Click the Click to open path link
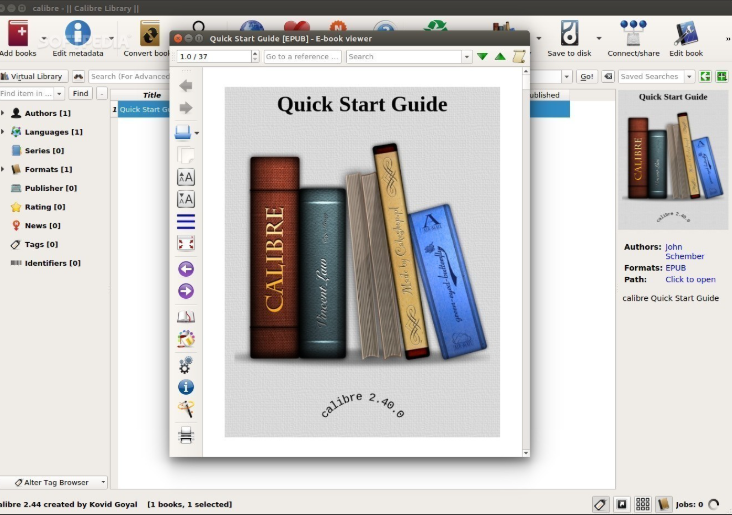732x515 pixels. [x=690, y=279]
